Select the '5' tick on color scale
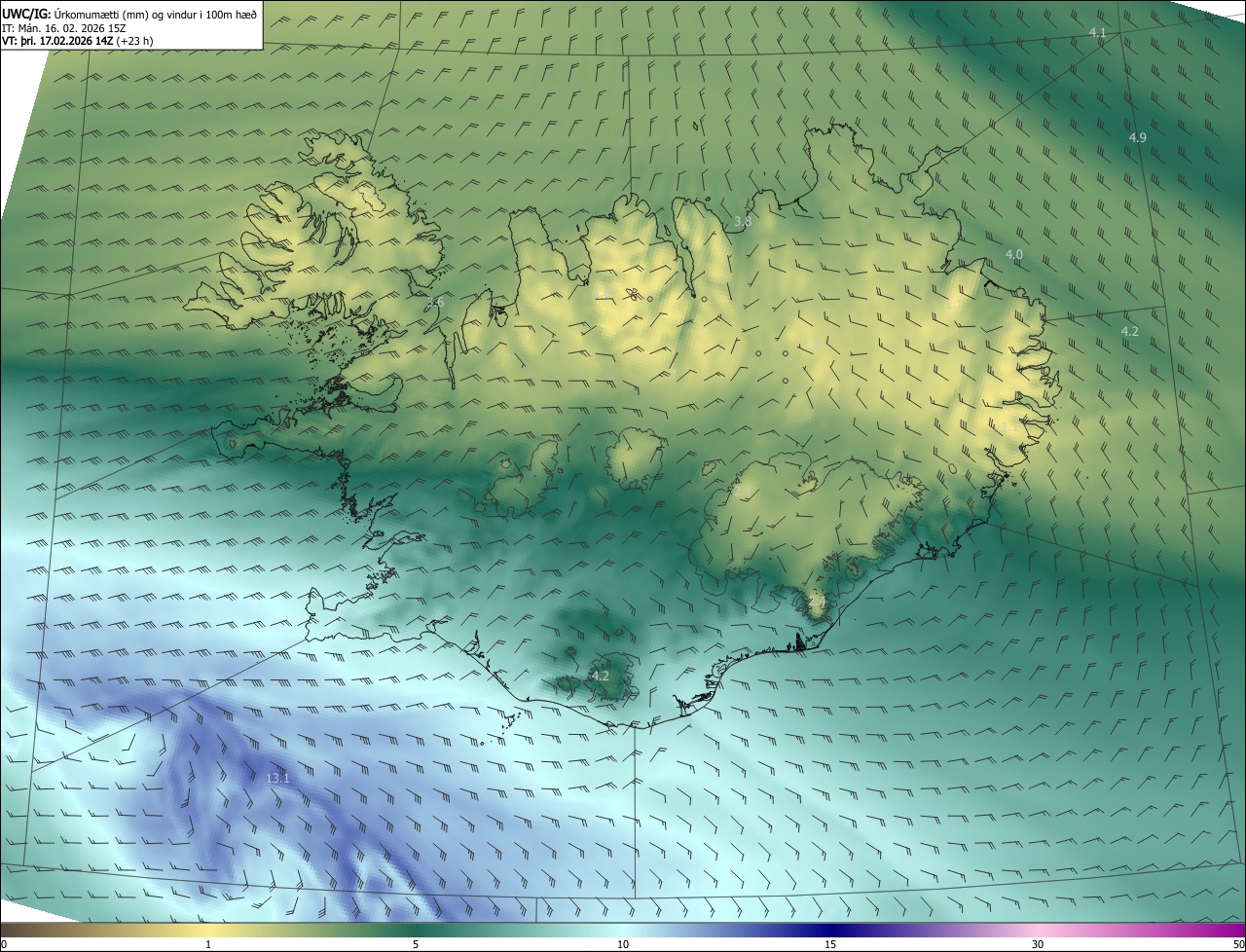Viewport: 1246px width, 952px height. [416, 944]
